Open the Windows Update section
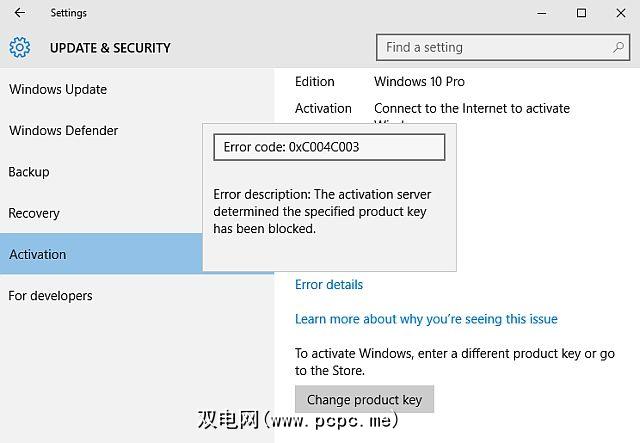Image resolution: width=640 pixels, height=443 pixels. (x=58, y=89)
